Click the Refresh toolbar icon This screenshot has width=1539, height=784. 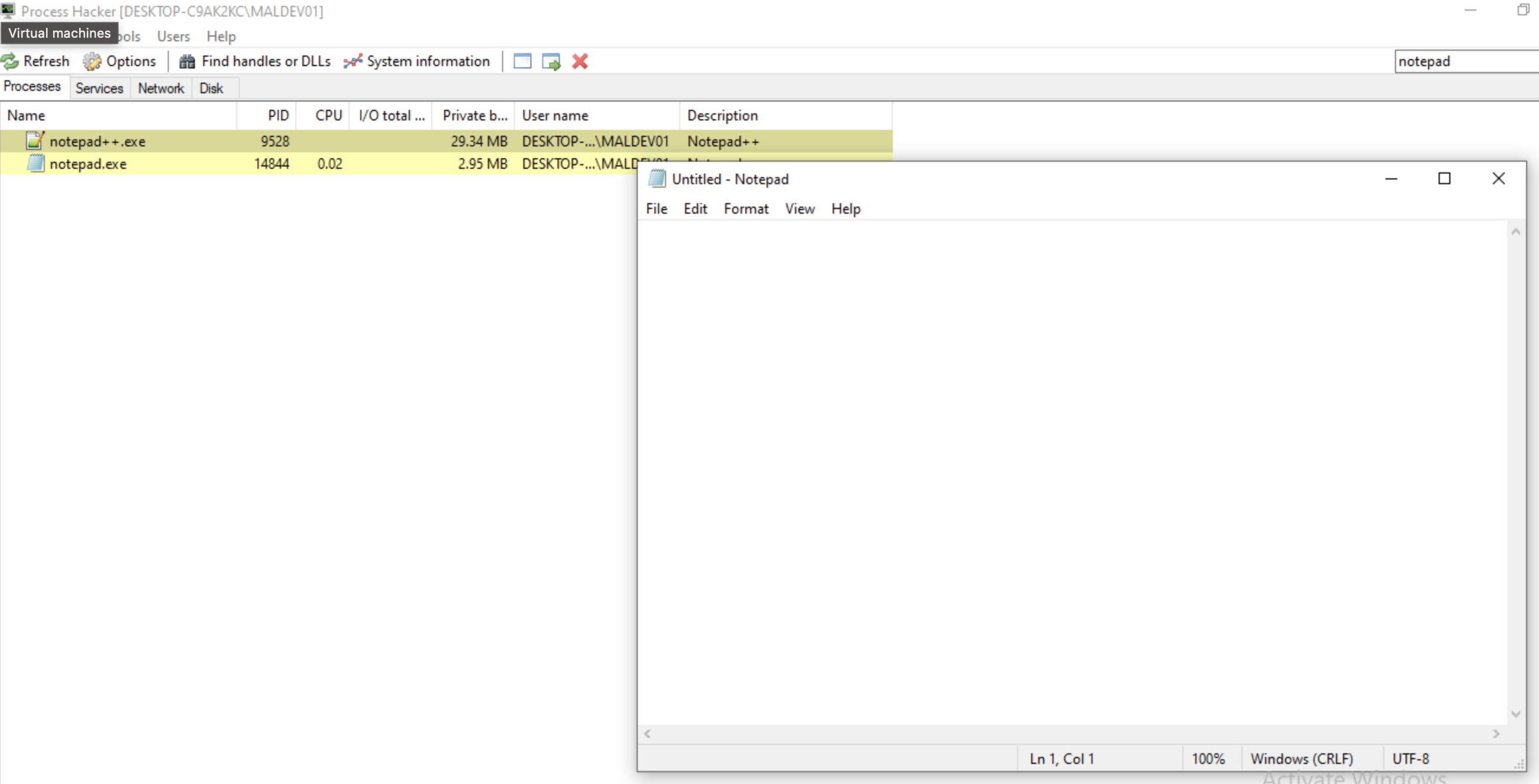pyautogui.click(x=10, y=61)
